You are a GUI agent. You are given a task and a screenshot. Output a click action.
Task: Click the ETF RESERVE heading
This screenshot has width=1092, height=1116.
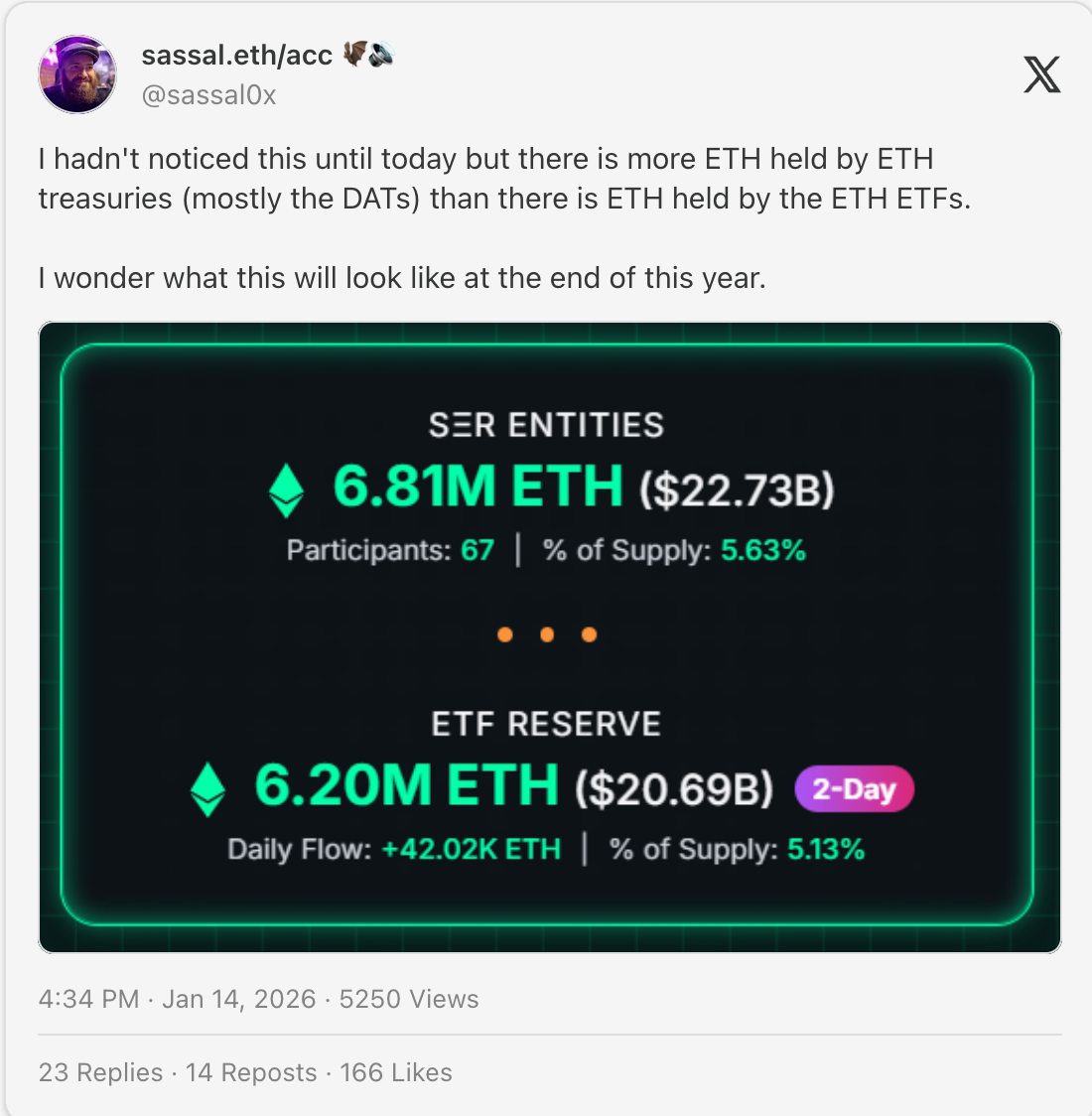(x=546, y=724)
